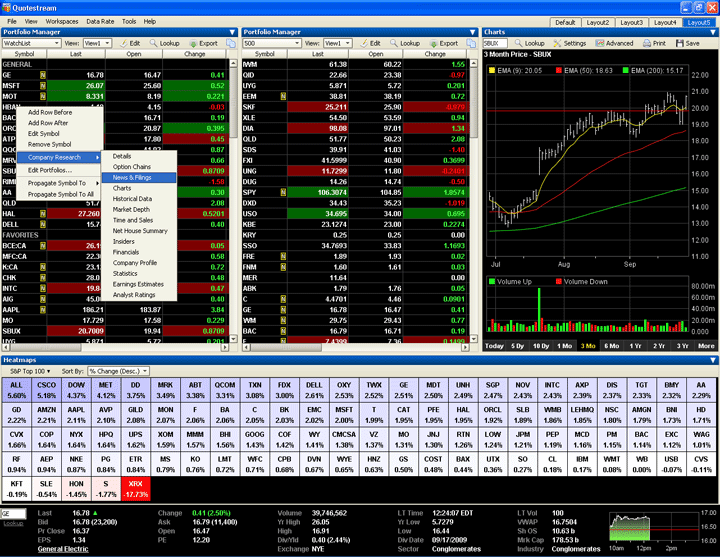
Task: Click Lookup magnifier in Charts toolbar
Action: click(519, 44)
